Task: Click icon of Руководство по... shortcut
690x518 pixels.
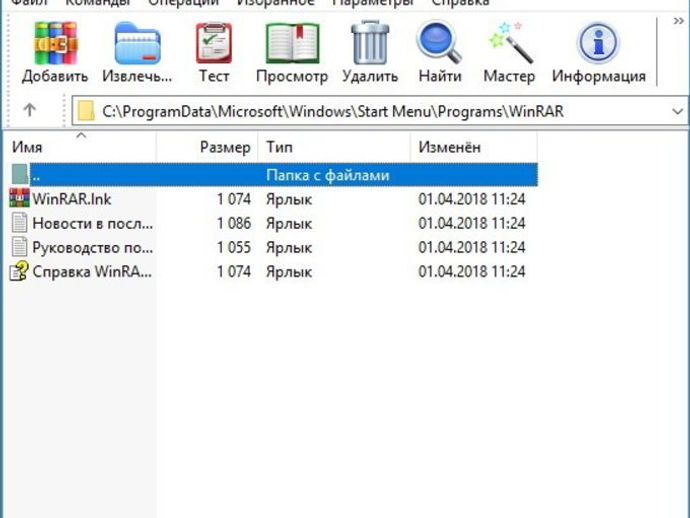Action: (19, 247)
